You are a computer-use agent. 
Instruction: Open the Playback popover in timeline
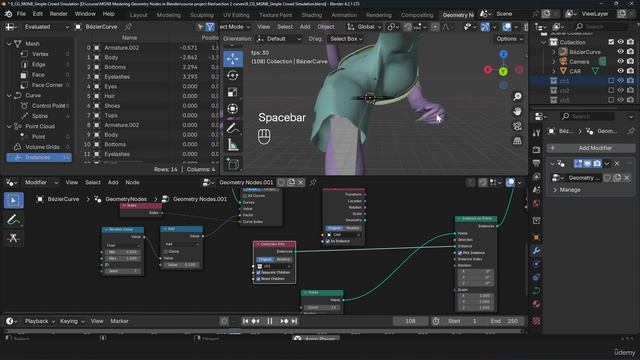click(x=39, y=321)
